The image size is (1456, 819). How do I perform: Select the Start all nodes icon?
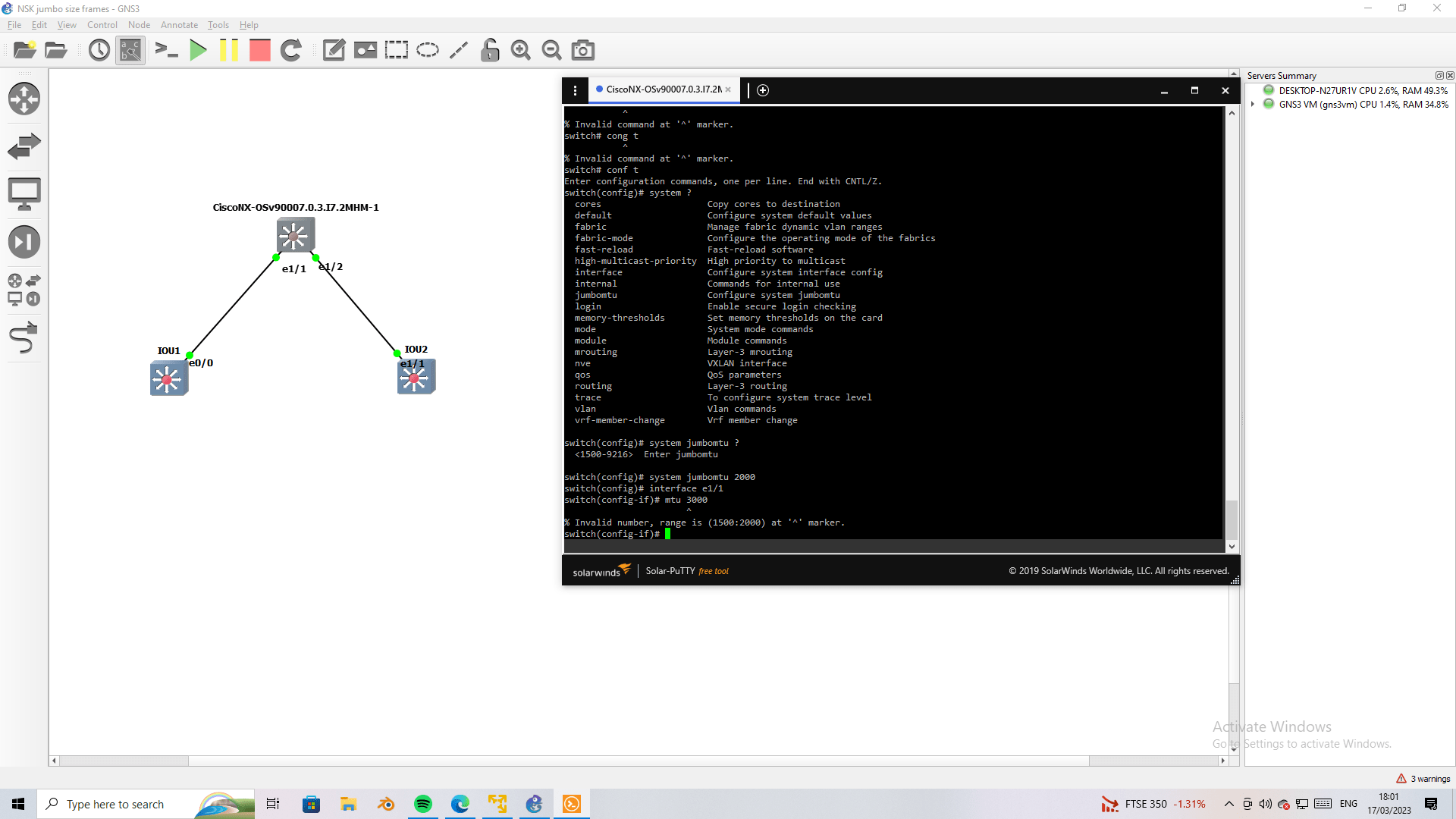point(198,50)
